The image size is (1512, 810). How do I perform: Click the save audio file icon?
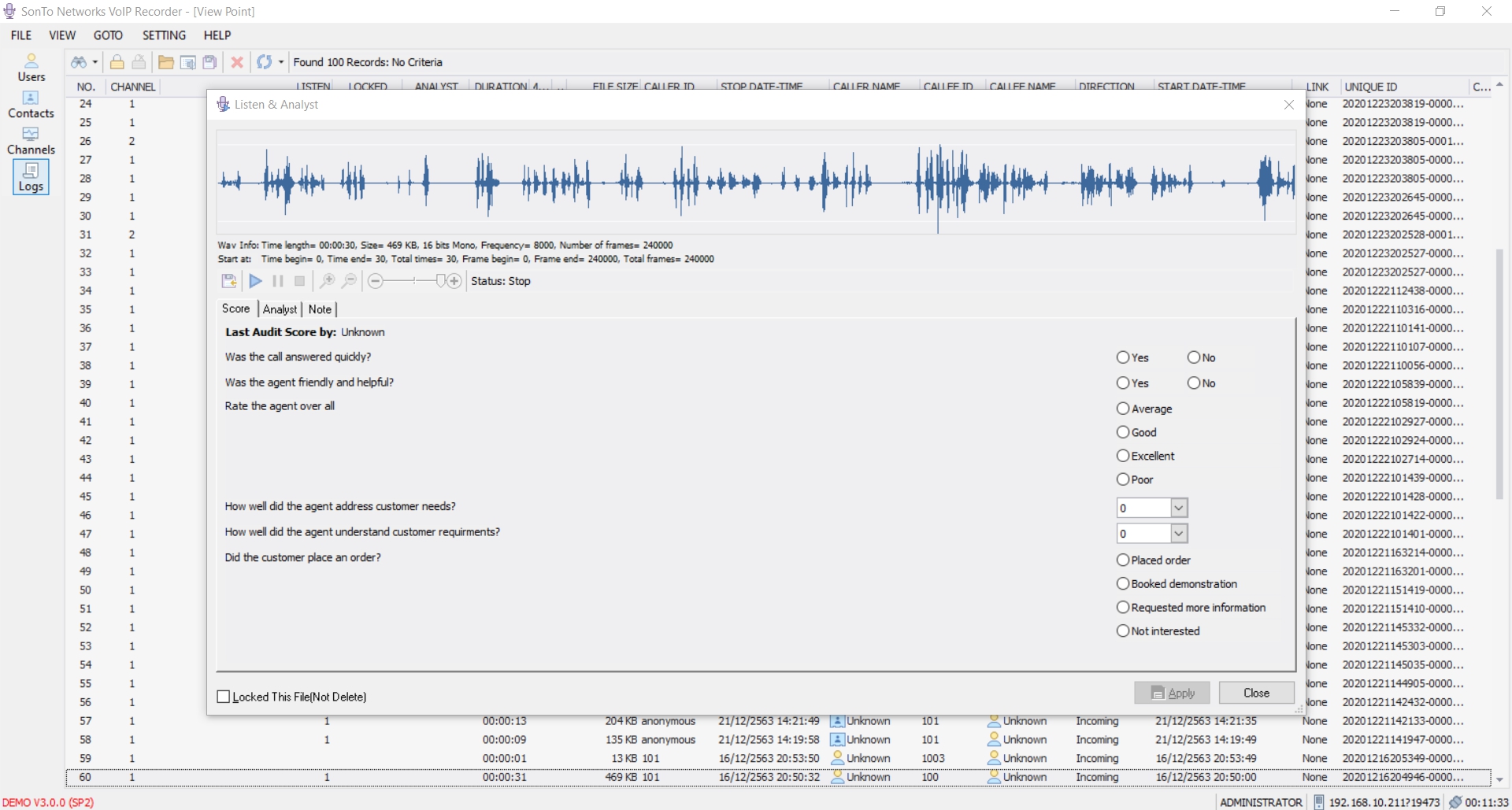click(x=228, y=281)
